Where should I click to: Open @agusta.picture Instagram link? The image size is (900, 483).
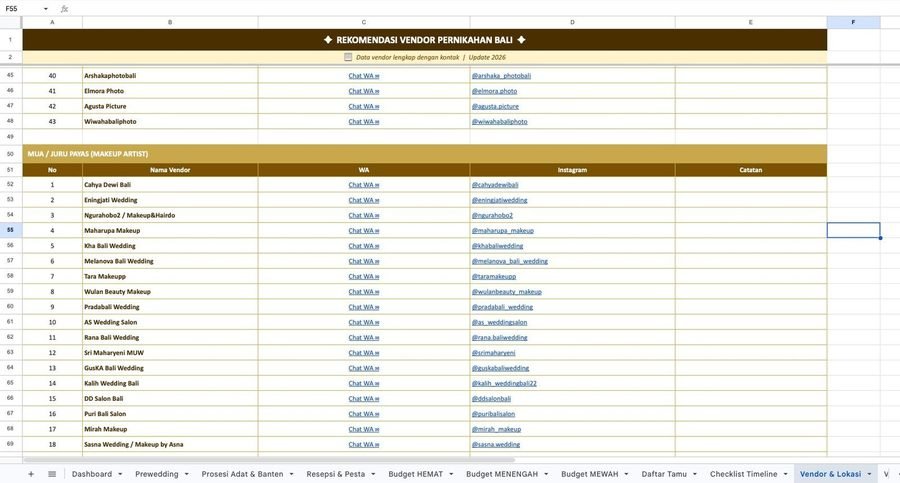pyautogui.click(x=495, y=106)
